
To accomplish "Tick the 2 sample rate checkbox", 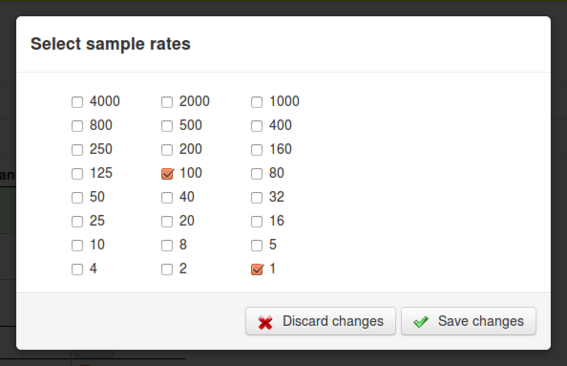I will click(x=167, y=269).
